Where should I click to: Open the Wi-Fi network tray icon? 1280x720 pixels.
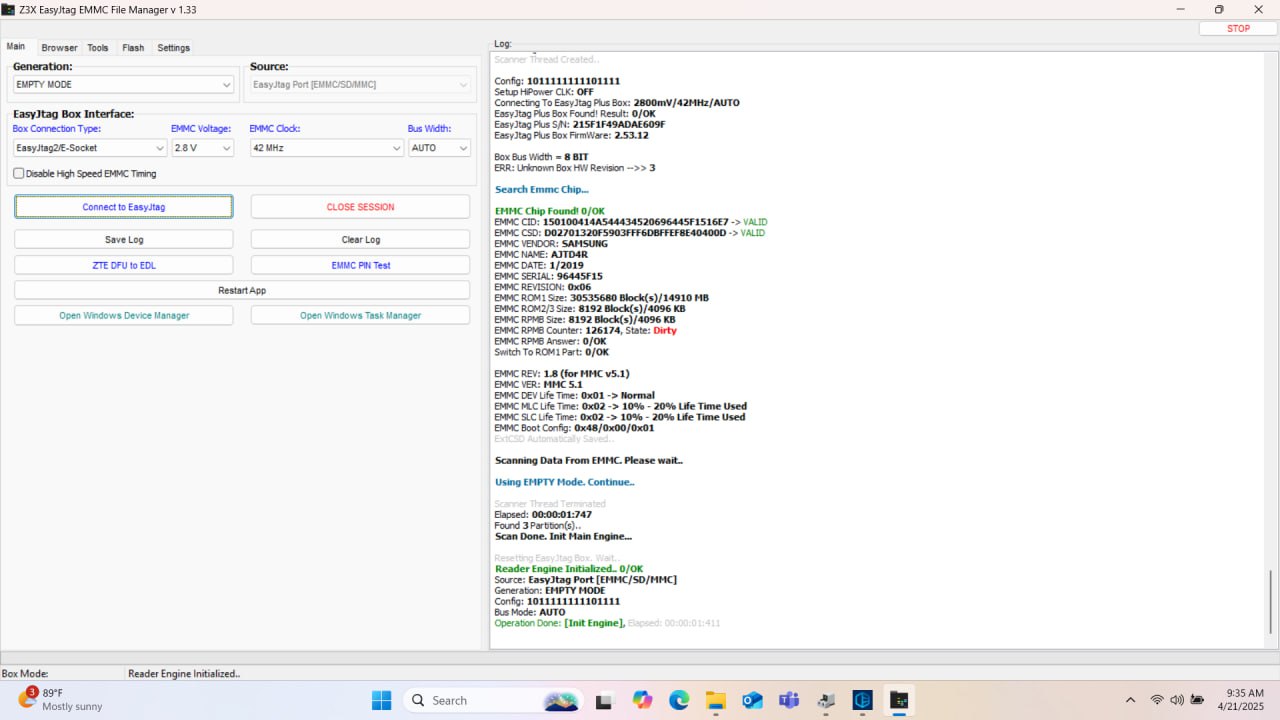tap(1157, 700)
